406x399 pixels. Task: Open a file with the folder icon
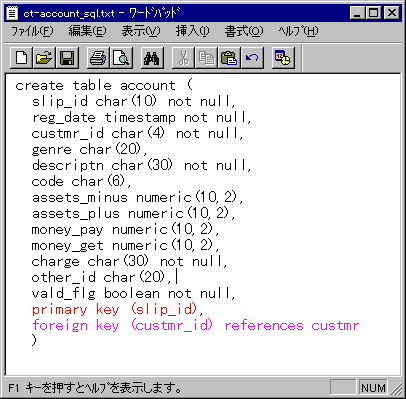tap(44, 58)
